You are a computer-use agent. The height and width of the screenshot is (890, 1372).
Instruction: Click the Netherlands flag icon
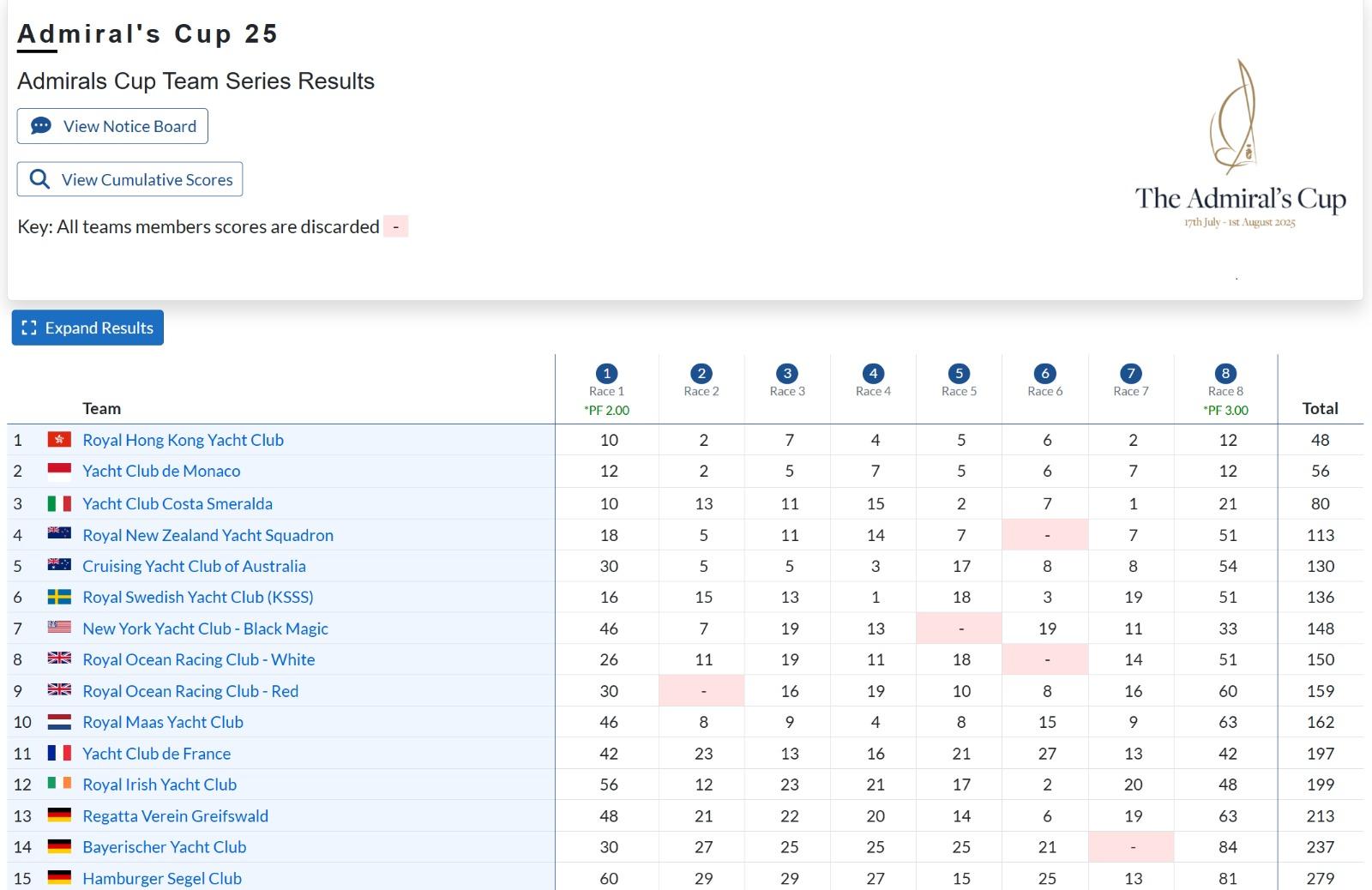click(x=59, y=722)
